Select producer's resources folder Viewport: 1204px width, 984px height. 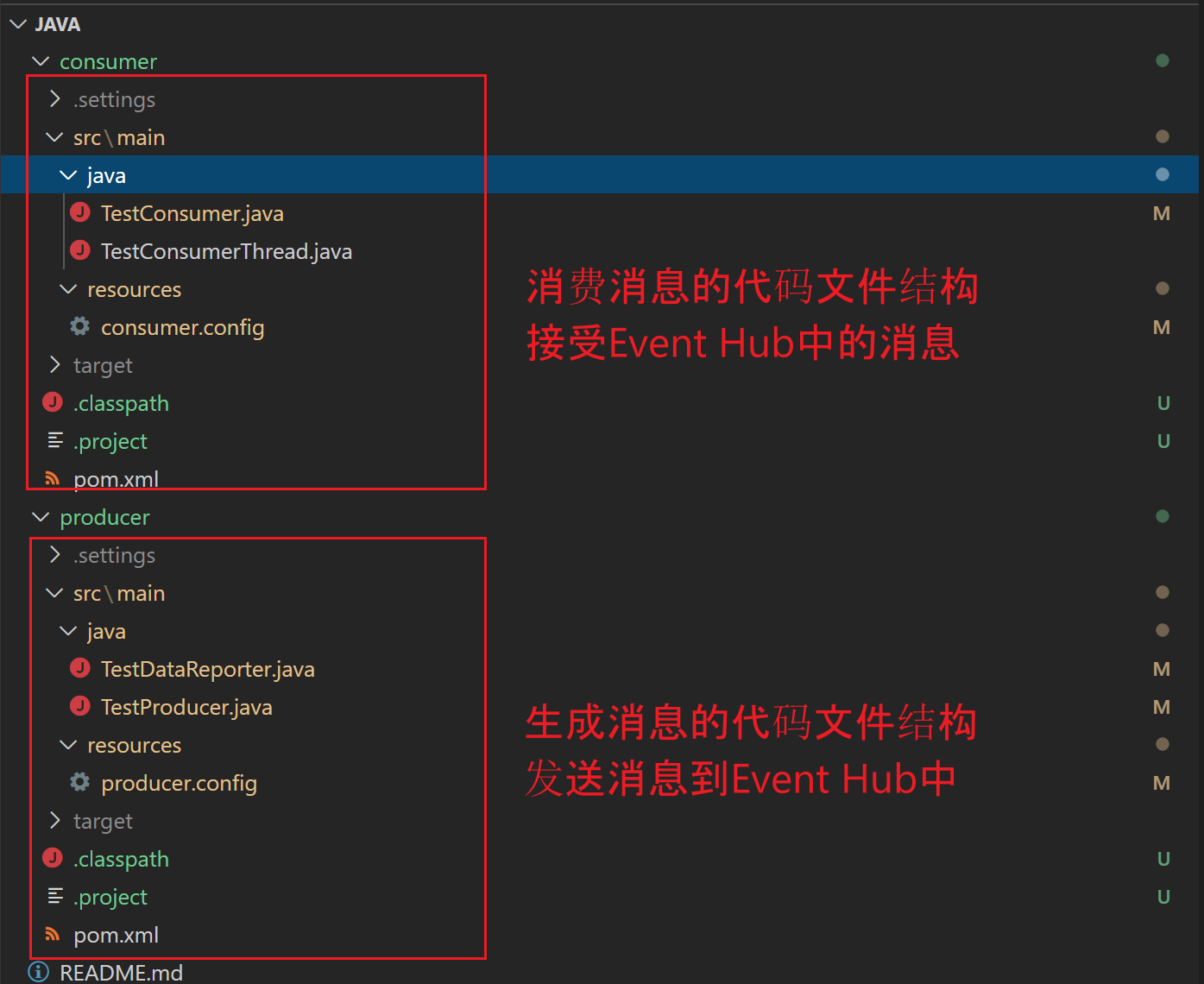point(135,745)
